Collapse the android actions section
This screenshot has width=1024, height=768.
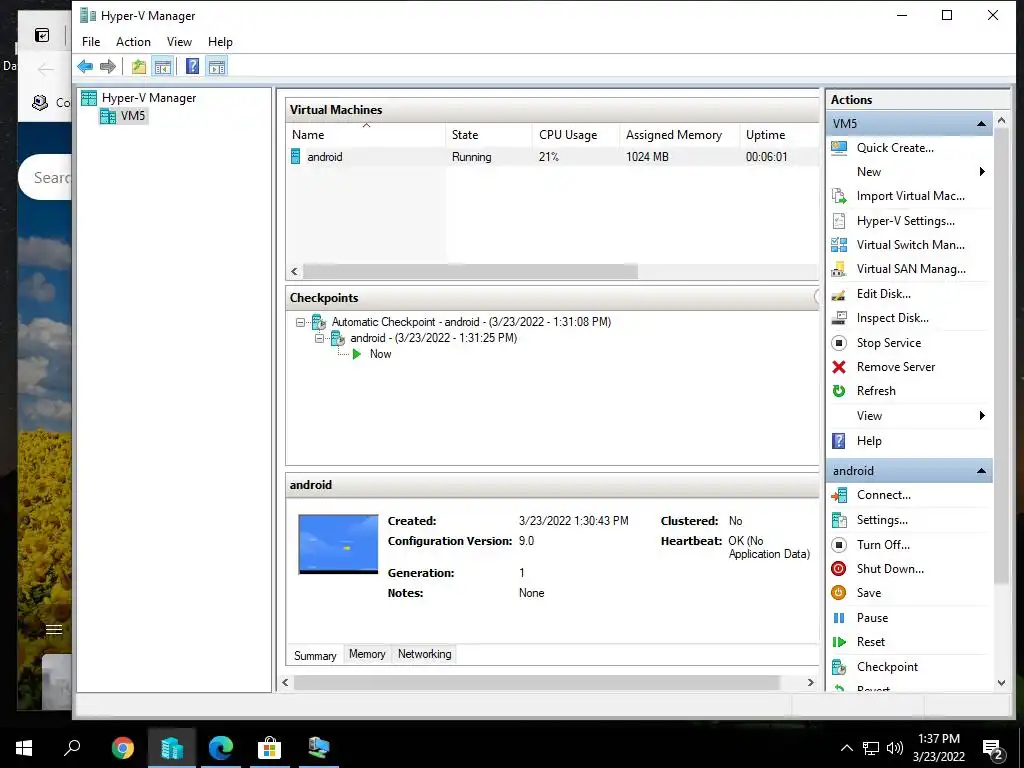981,471
